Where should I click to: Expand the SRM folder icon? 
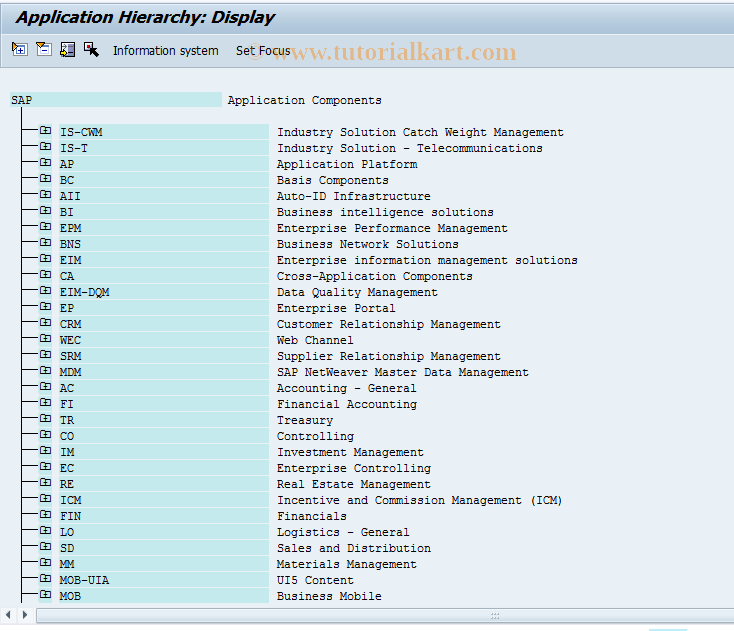[45, 354]
